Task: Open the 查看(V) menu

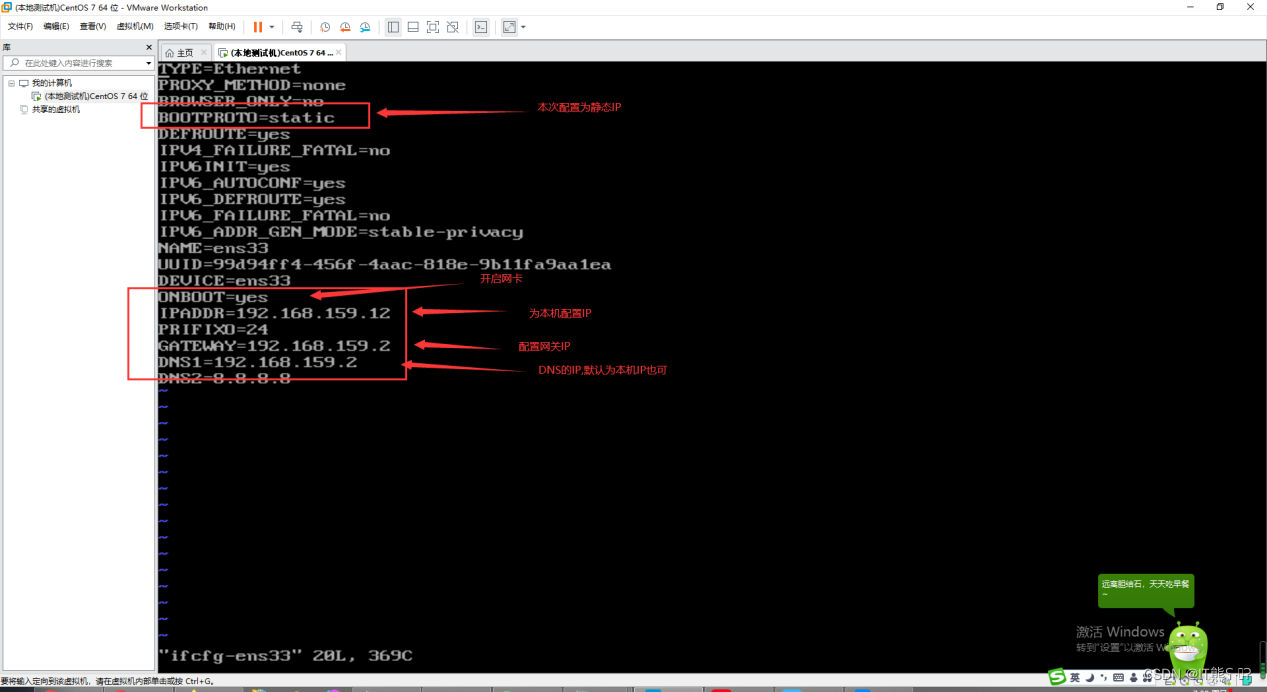Action: coord(93,27)
